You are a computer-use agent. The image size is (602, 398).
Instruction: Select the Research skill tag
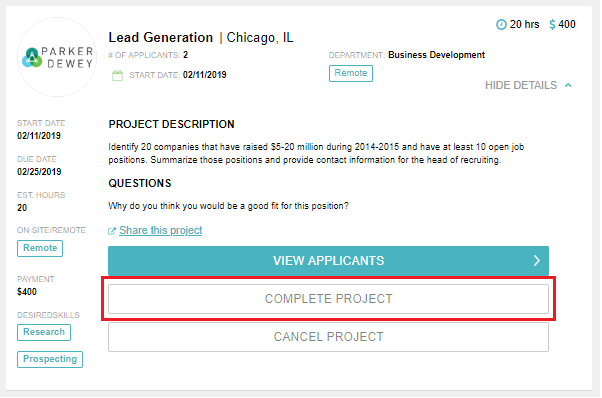[x=44, y=332]
